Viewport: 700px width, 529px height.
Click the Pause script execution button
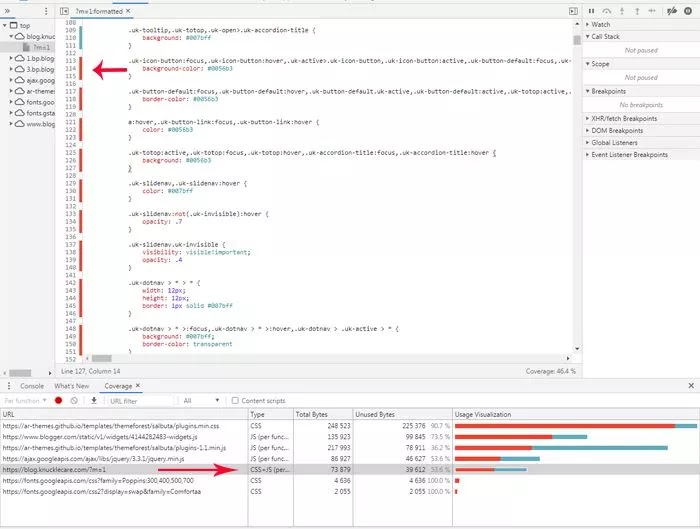click(591, 11)
